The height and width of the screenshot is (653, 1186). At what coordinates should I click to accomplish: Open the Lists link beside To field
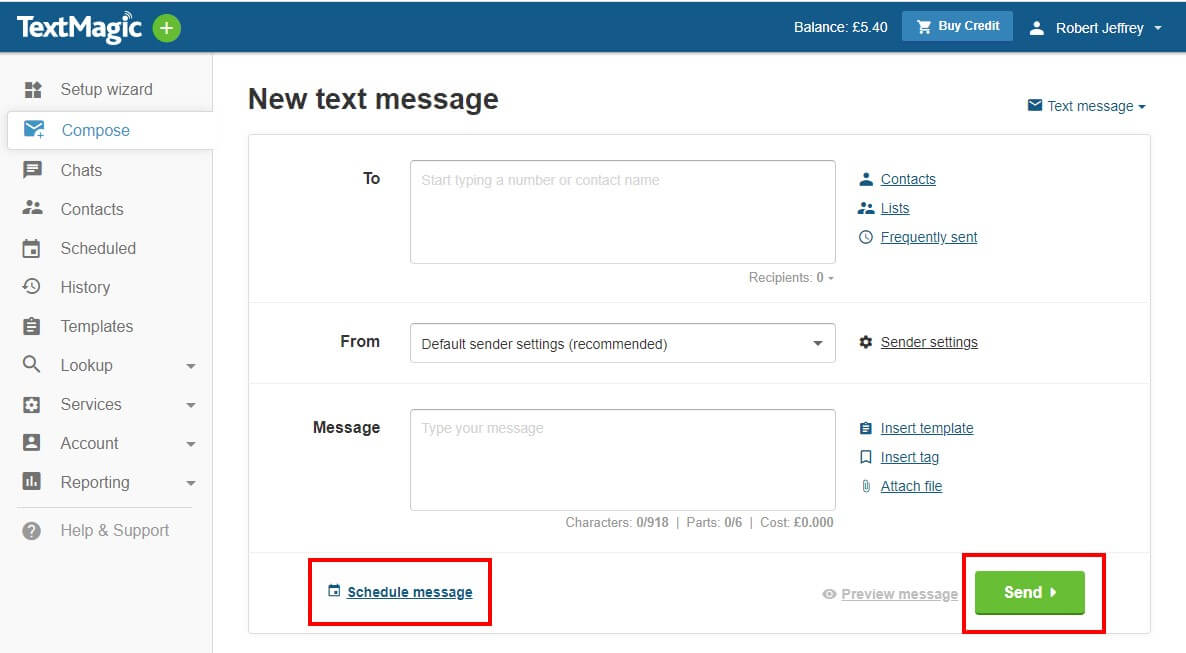point(895,208)
